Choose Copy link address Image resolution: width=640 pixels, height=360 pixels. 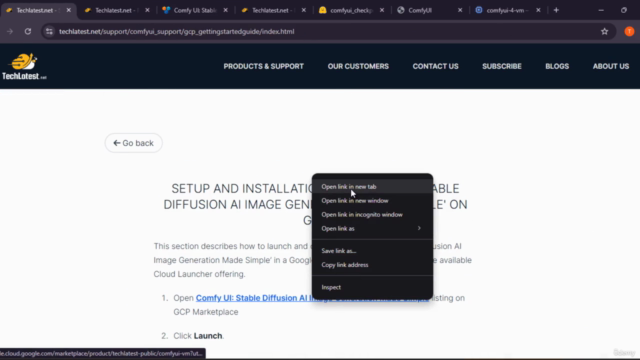coord(372,264)
